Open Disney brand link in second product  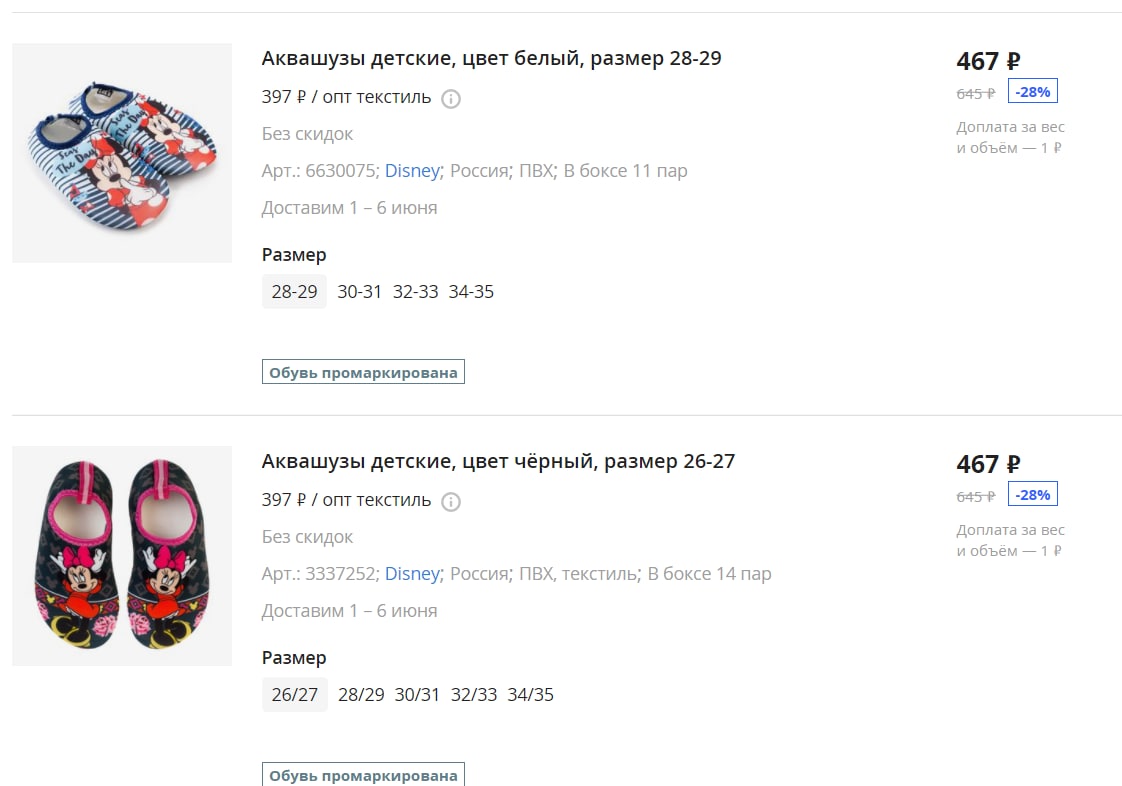click(412, 573)
